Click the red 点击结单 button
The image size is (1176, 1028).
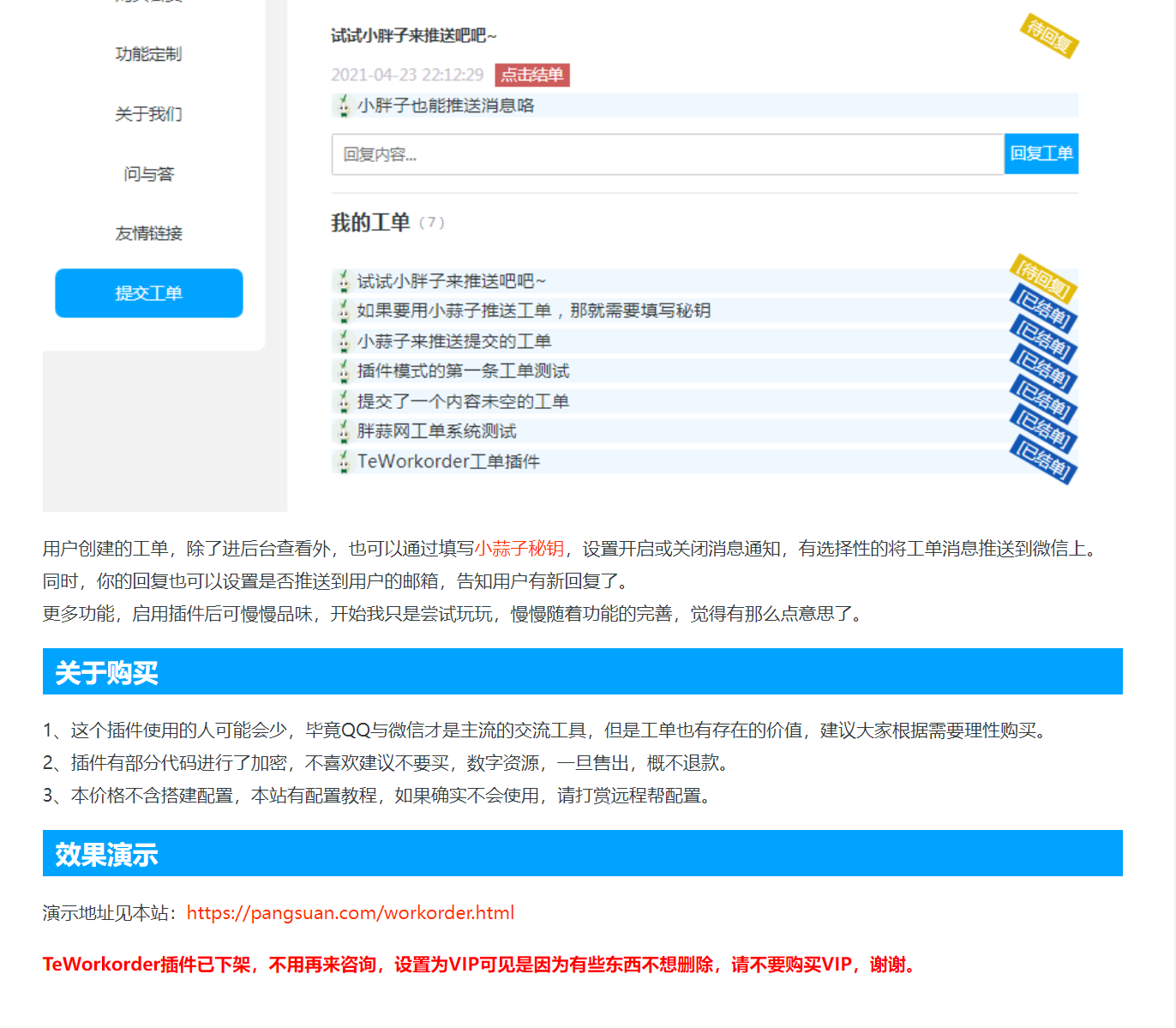pos(531,75)
